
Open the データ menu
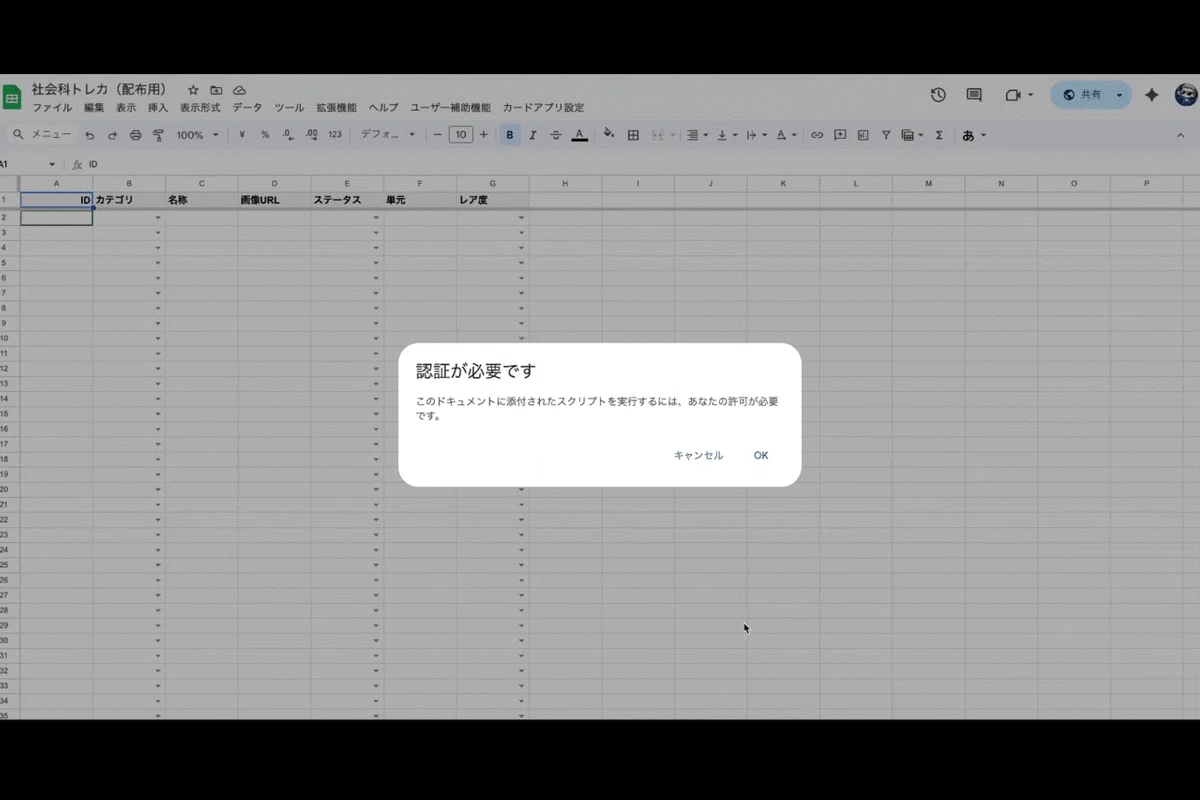click(x=247, y=108)
